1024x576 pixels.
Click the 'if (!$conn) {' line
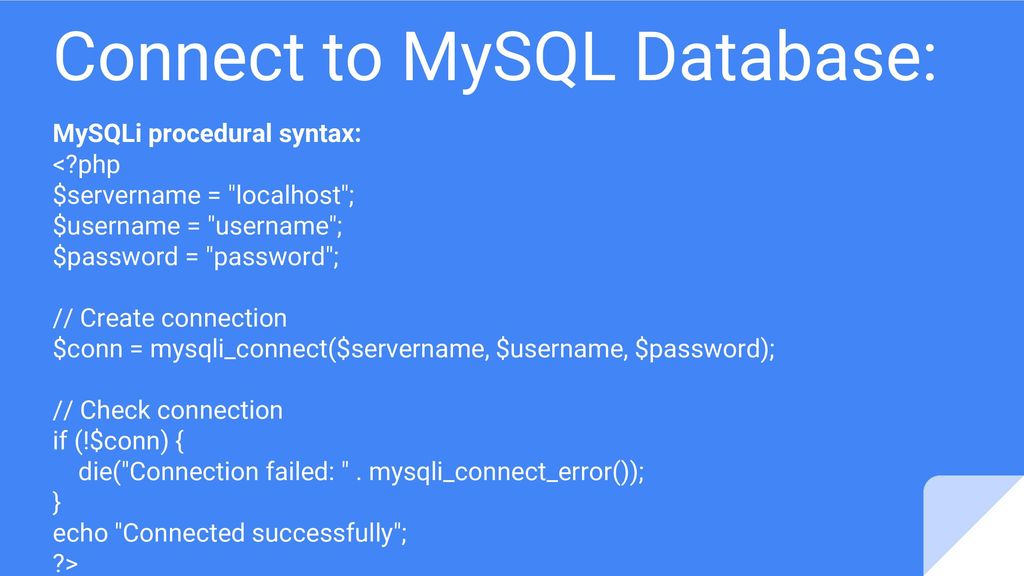coord(118,441)
